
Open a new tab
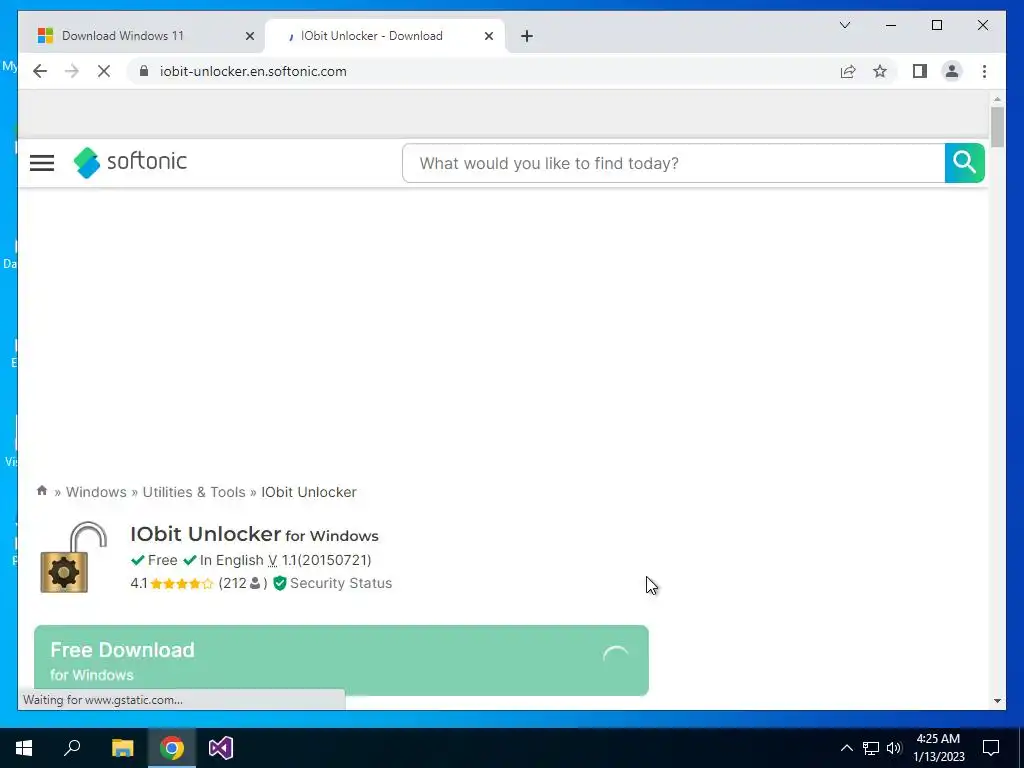[527, 36]
